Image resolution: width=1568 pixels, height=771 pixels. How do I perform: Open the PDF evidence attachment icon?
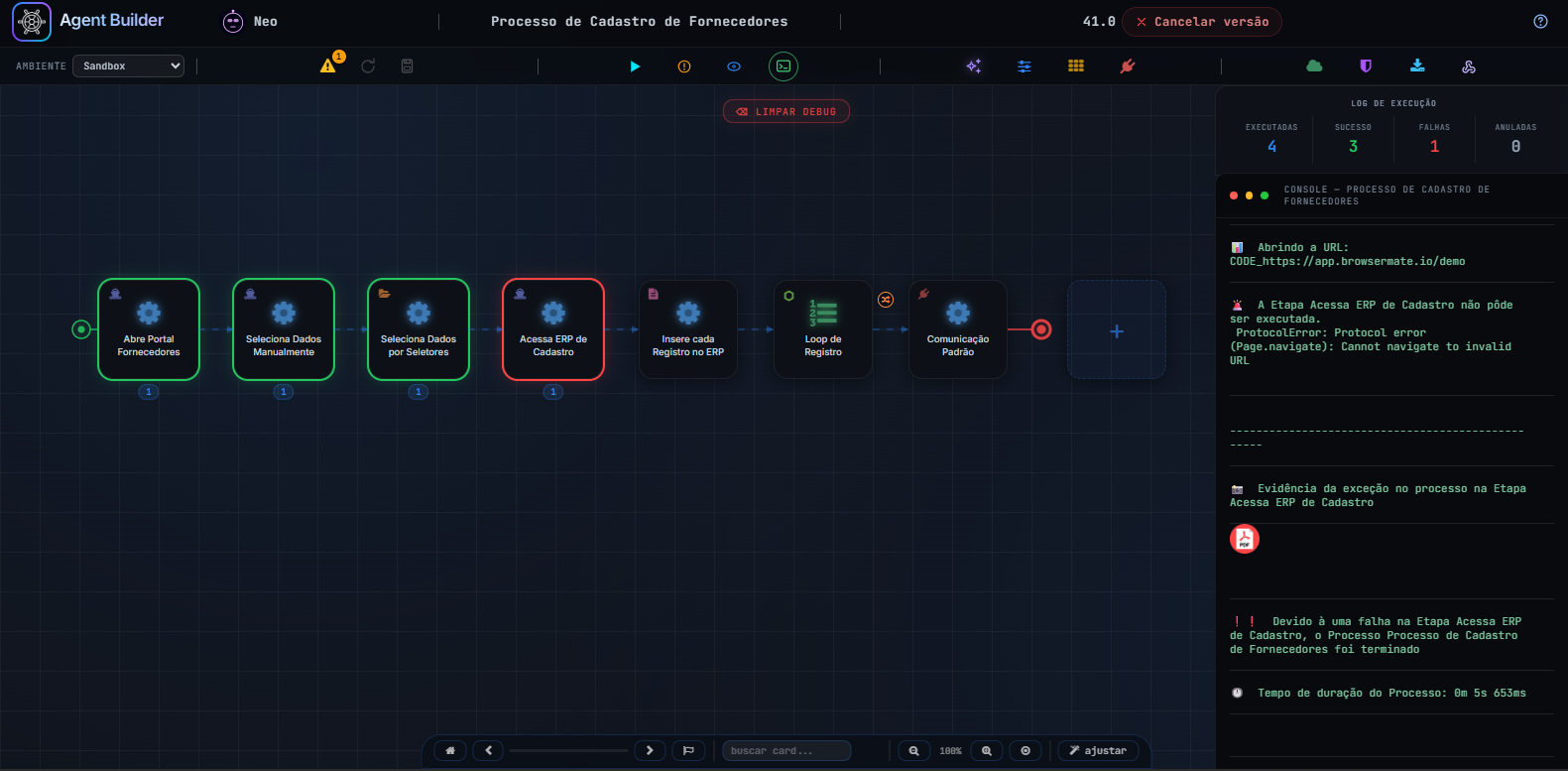click(1245, 539)
